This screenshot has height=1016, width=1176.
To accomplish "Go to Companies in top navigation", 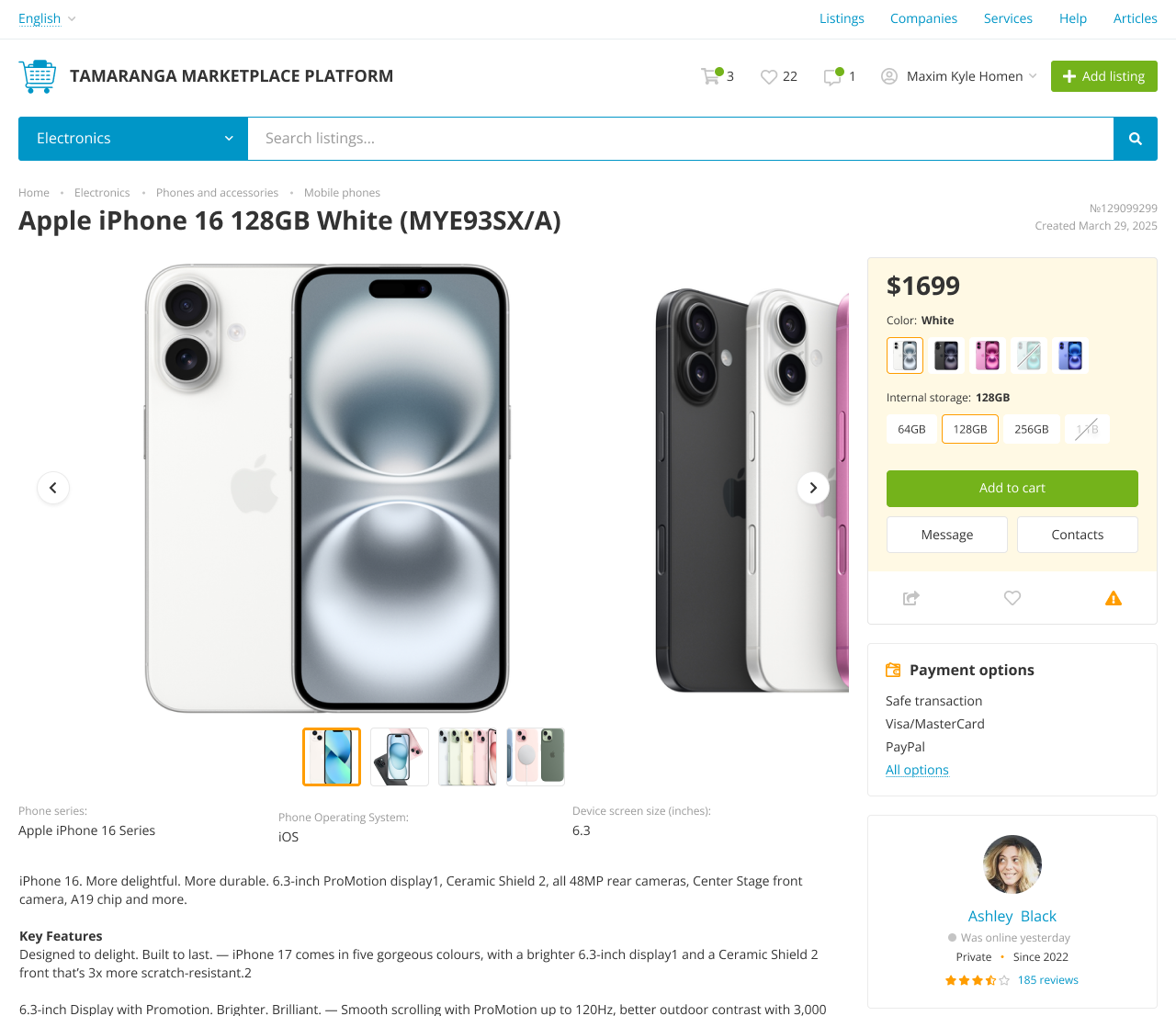I will [923, 18].
